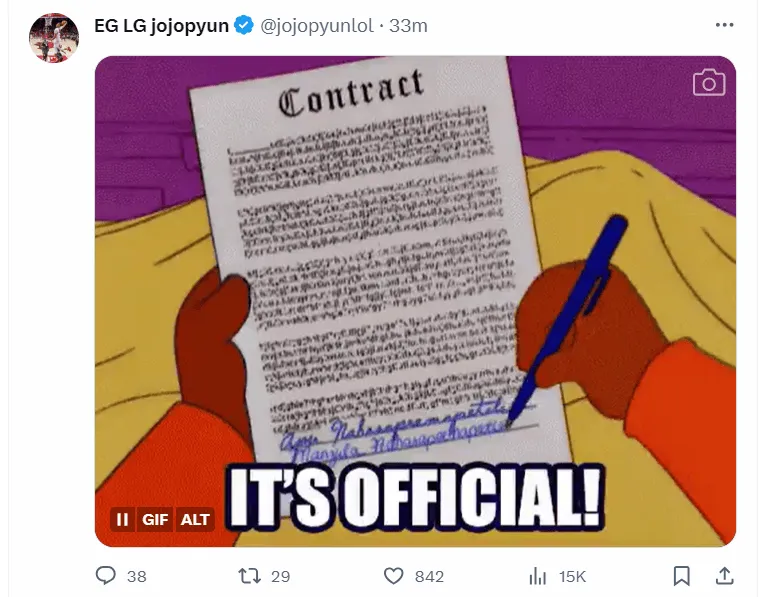Screen dimensions: 761x597
Task: Open the reply comment icon
Action: pos(105,576)
